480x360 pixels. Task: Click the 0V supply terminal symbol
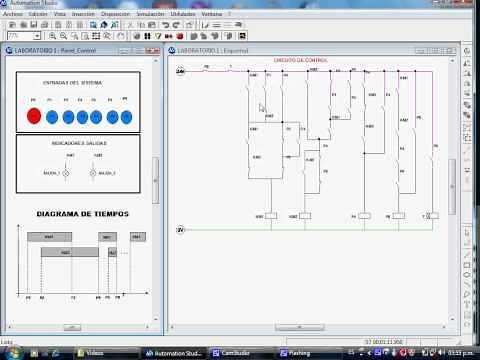(180, 230)
